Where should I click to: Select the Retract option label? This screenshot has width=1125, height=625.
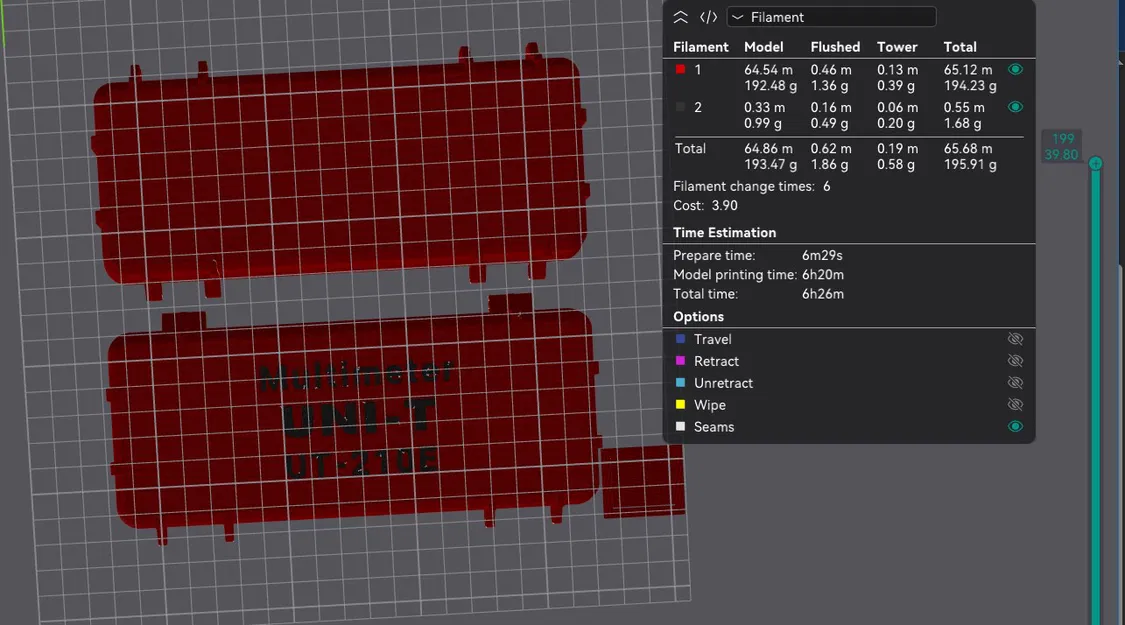point(716,361)
